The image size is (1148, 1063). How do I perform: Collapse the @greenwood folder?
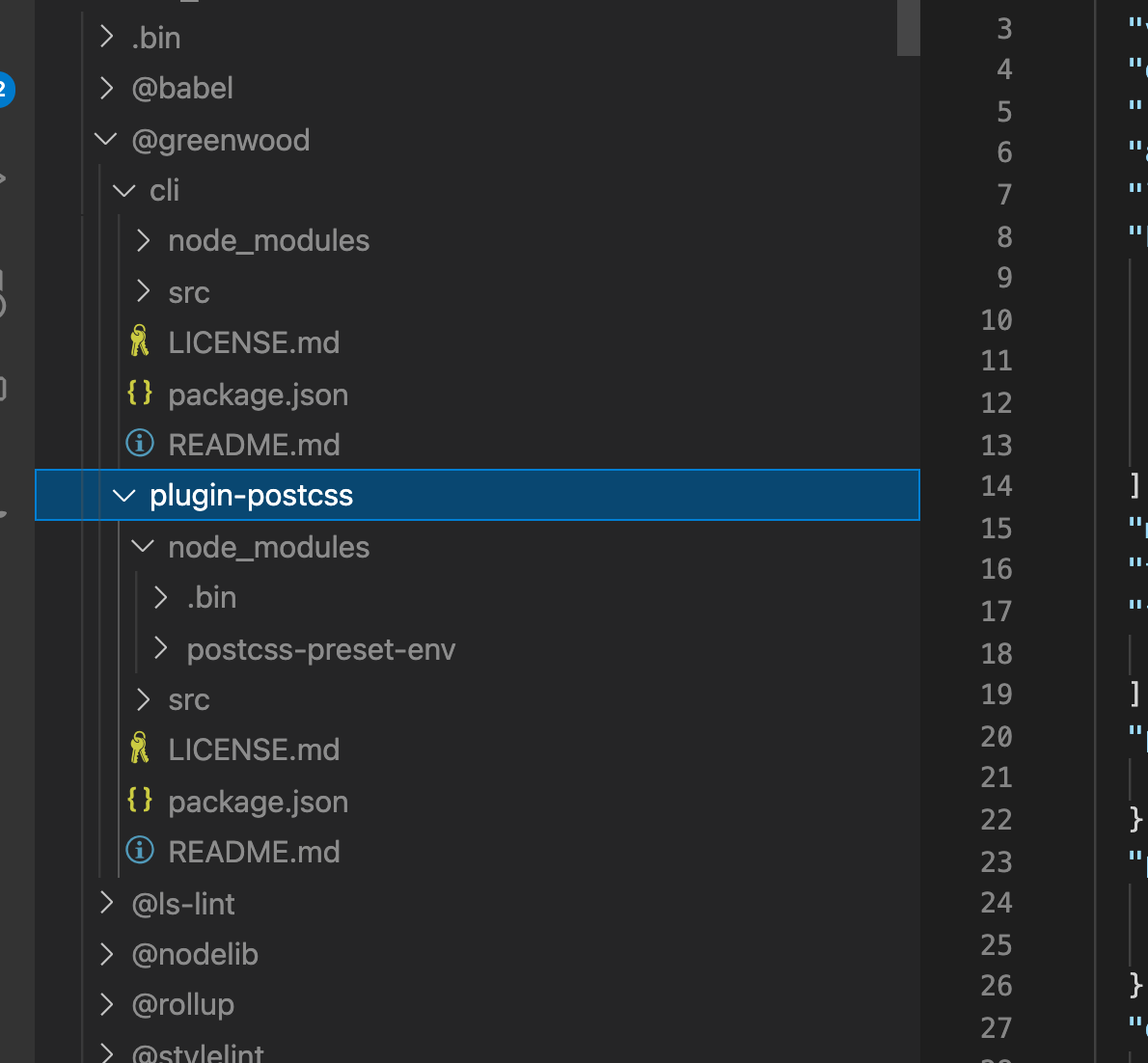tap(105, 139)
